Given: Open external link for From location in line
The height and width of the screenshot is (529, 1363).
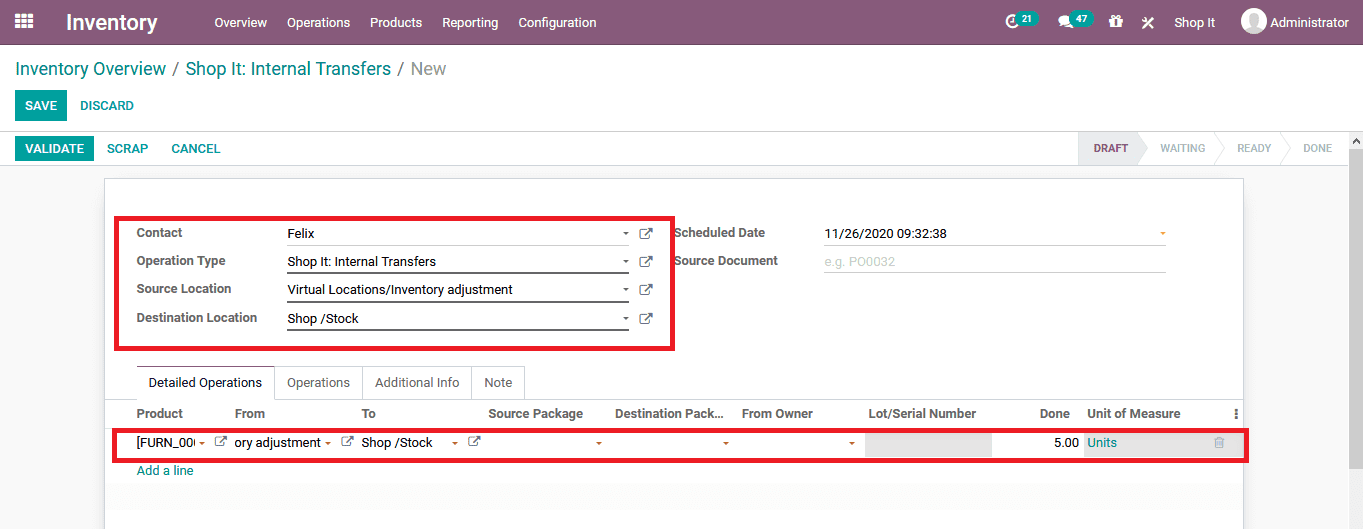Looking at the screenshot, I should point(347,442).
